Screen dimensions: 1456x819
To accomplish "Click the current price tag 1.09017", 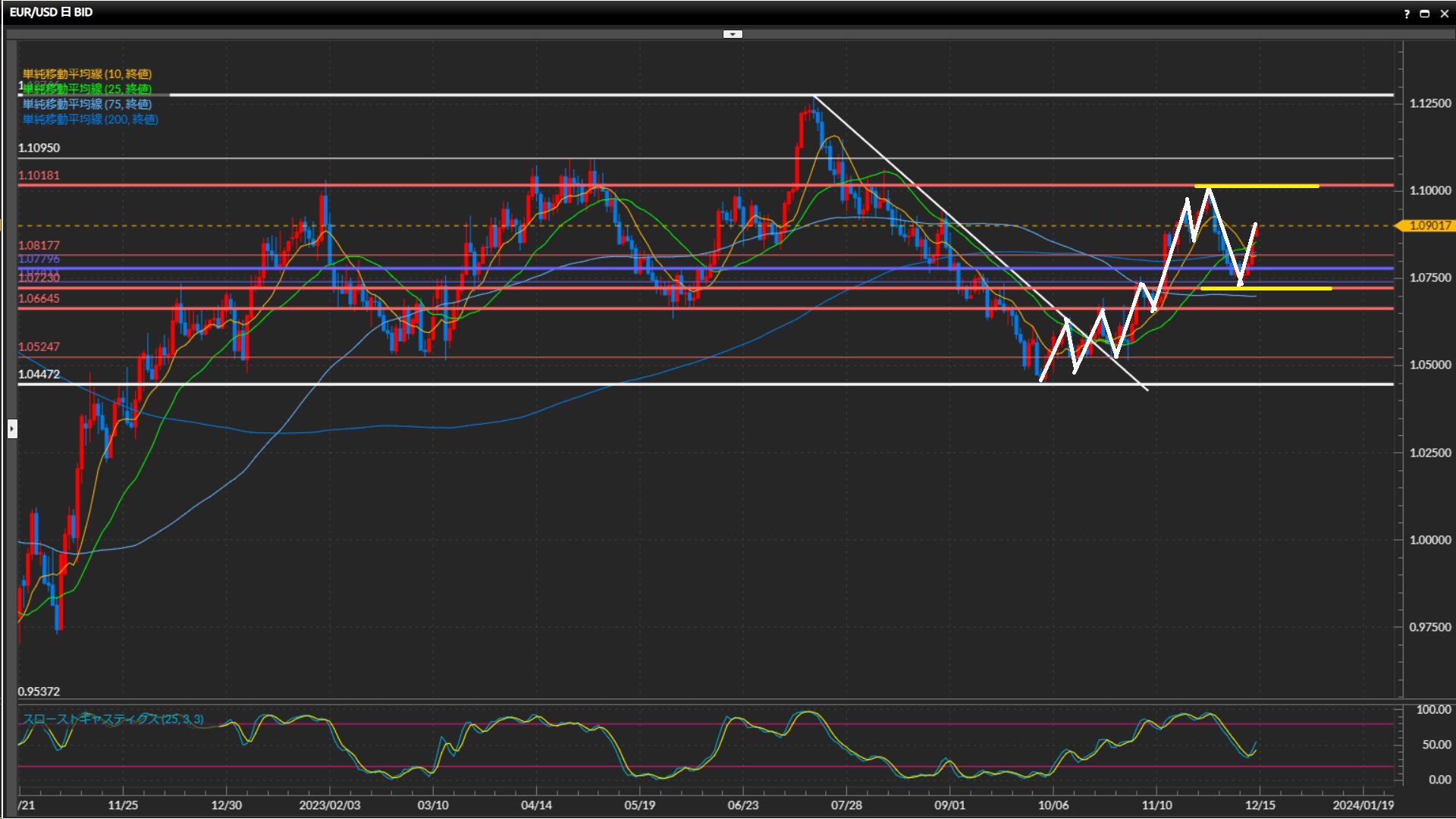I will (x=1429, y=226).
